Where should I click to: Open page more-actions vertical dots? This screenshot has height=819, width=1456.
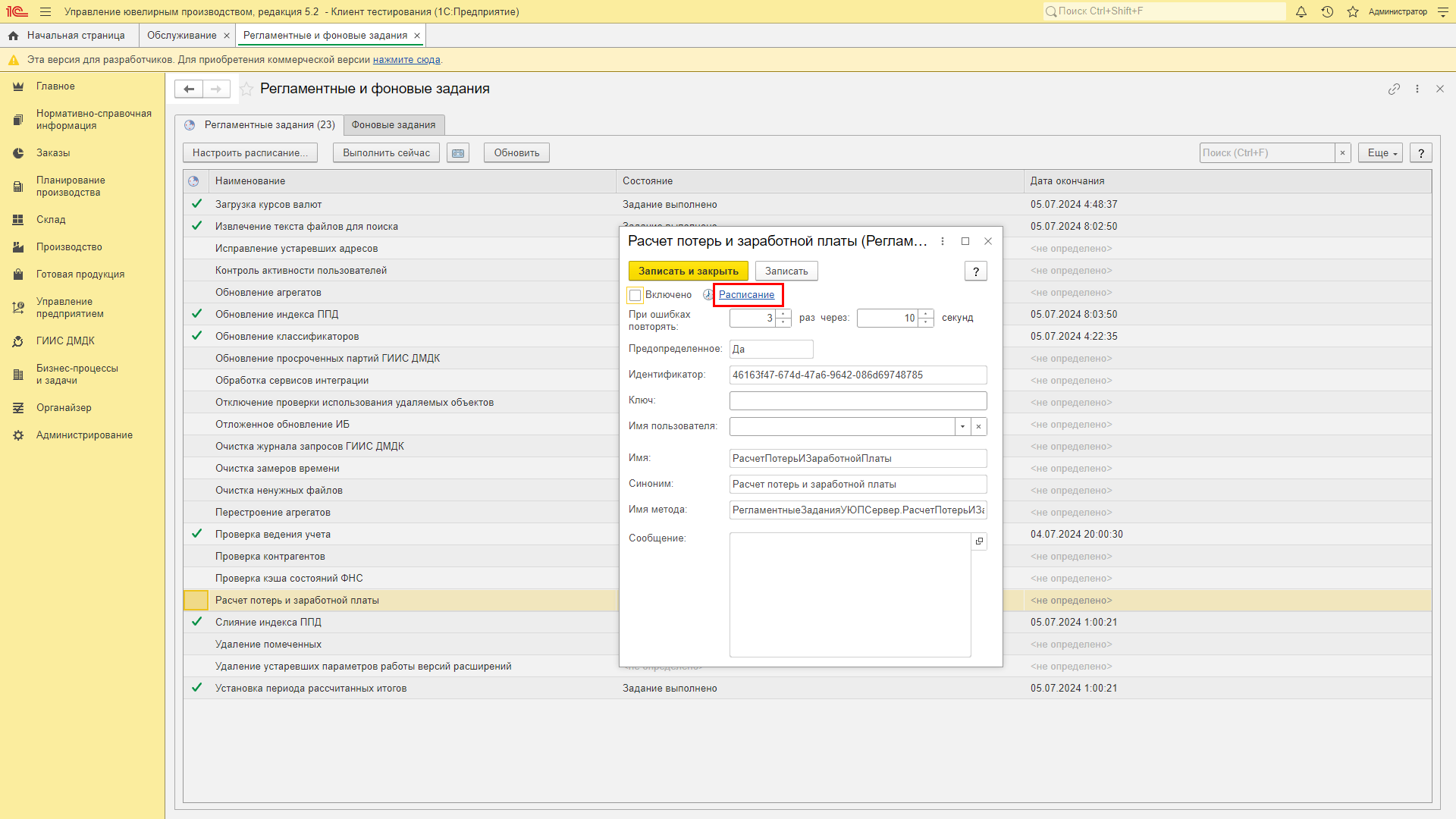[1417, 89]
